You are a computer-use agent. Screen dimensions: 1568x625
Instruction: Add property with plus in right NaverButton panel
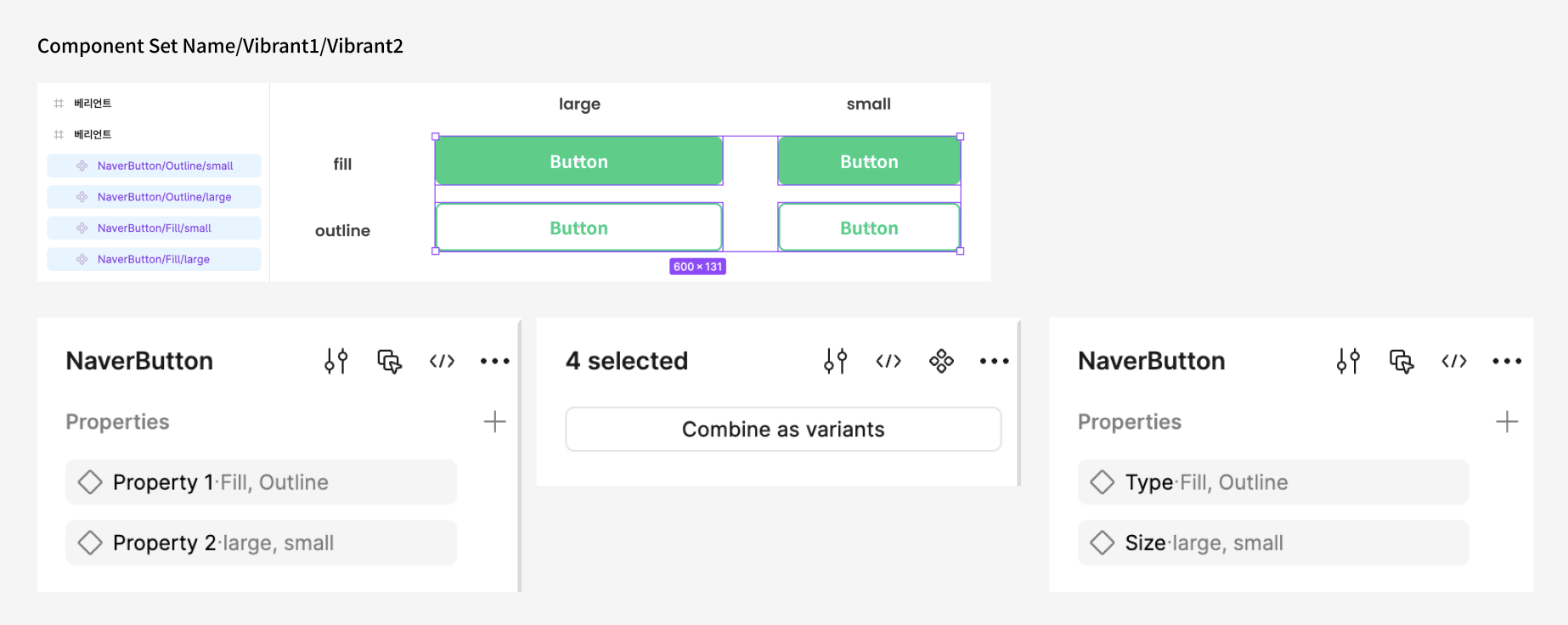[x=1507, y=422]
